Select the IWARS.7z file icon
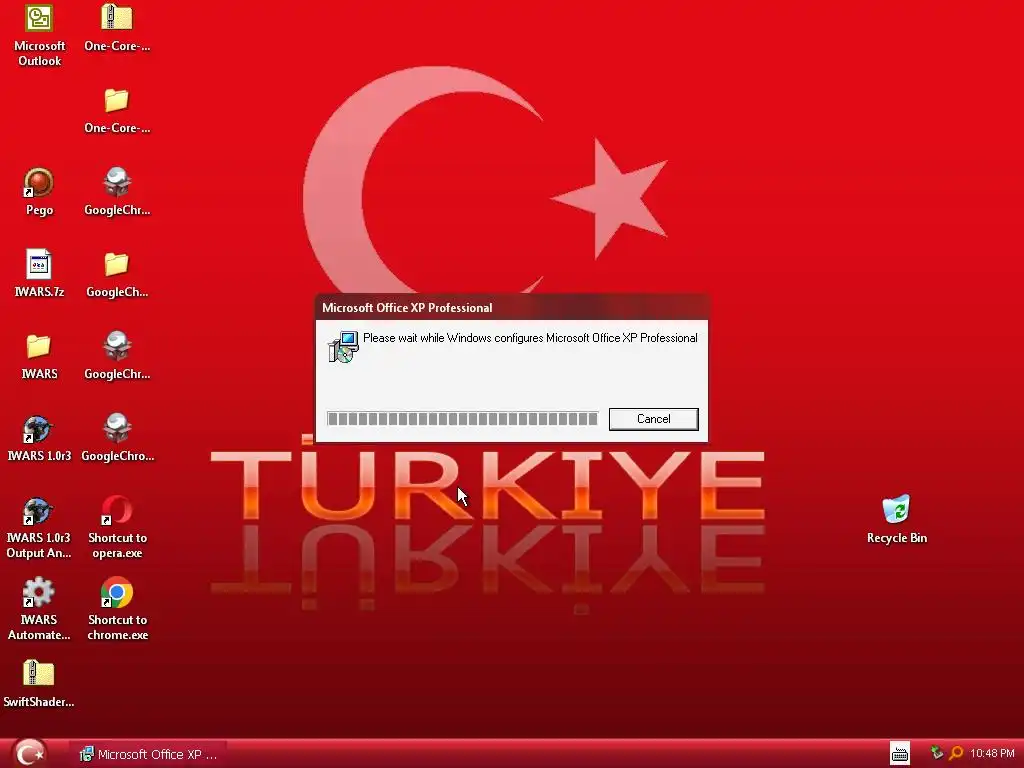 [39, 264]
